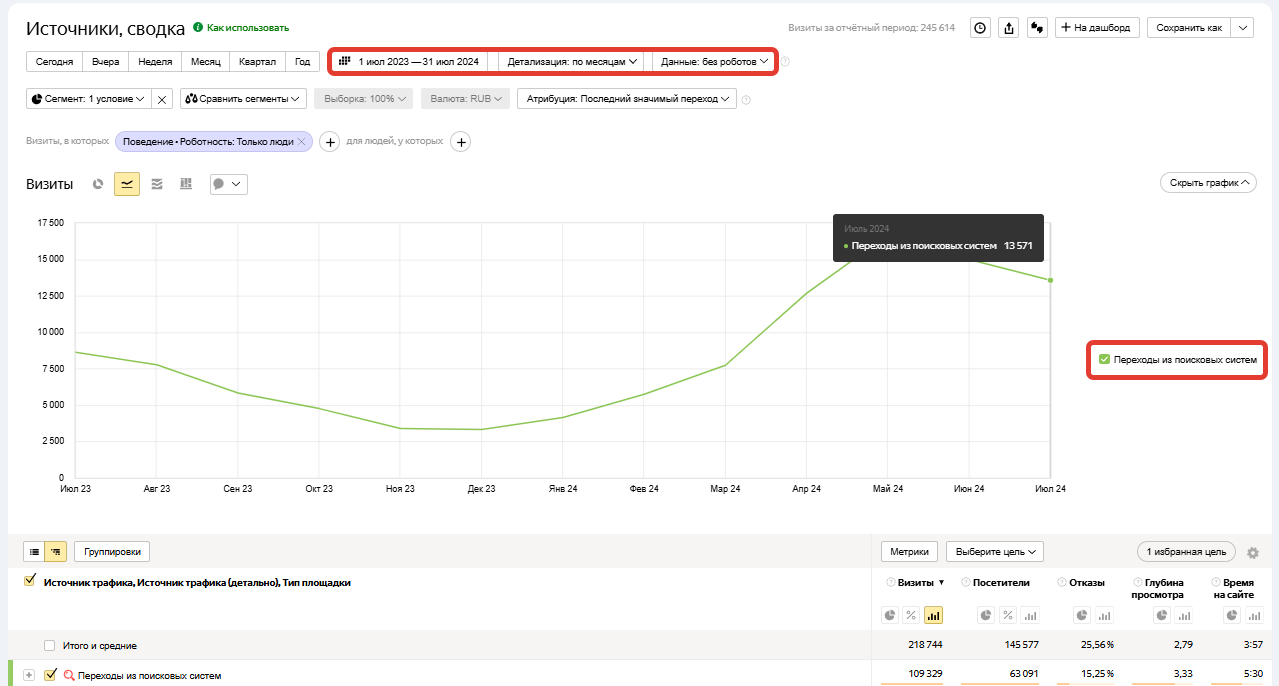
Task: Uncheck Переходы из поисковых систем in legend
Action: tap(1104, 359)
